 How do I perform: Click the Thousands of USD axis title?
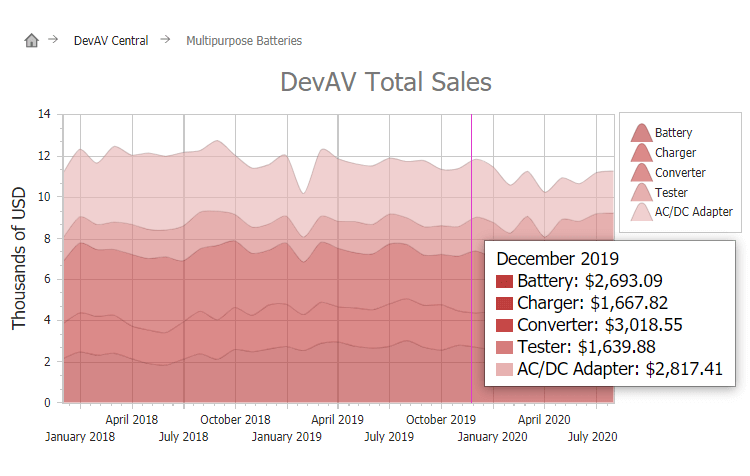pos(20,258)
